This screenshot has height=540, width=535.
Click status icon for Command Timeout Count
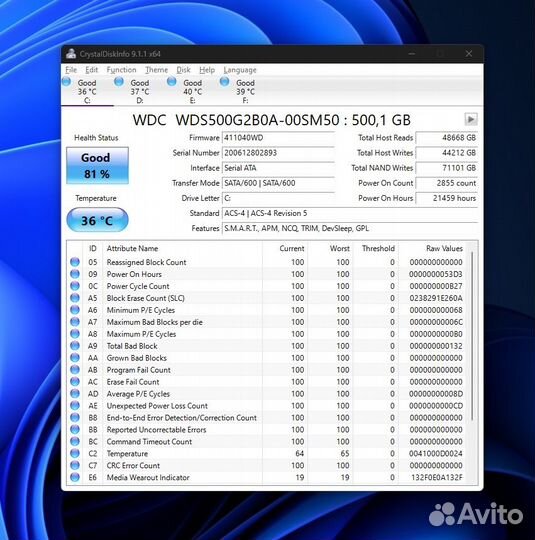point(75,442)
